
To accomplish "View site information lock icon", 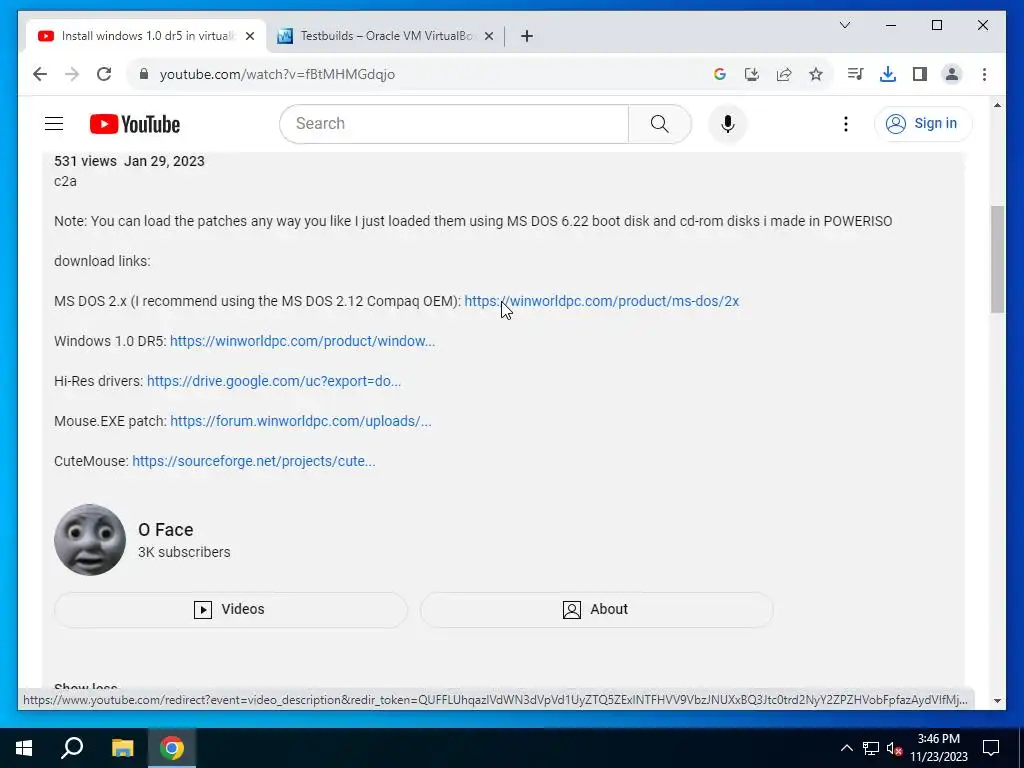I will [144, 74].
